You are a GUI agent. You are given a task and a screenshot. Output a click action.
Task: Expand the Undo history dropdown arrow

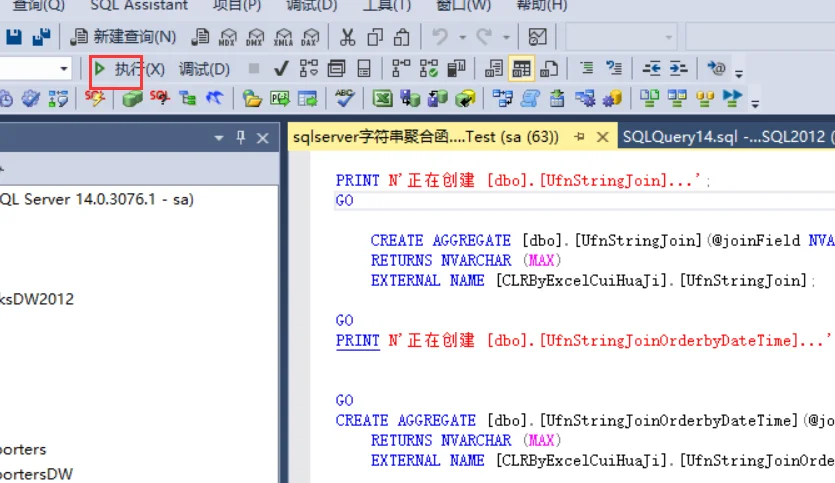click(x=462, y=37)
